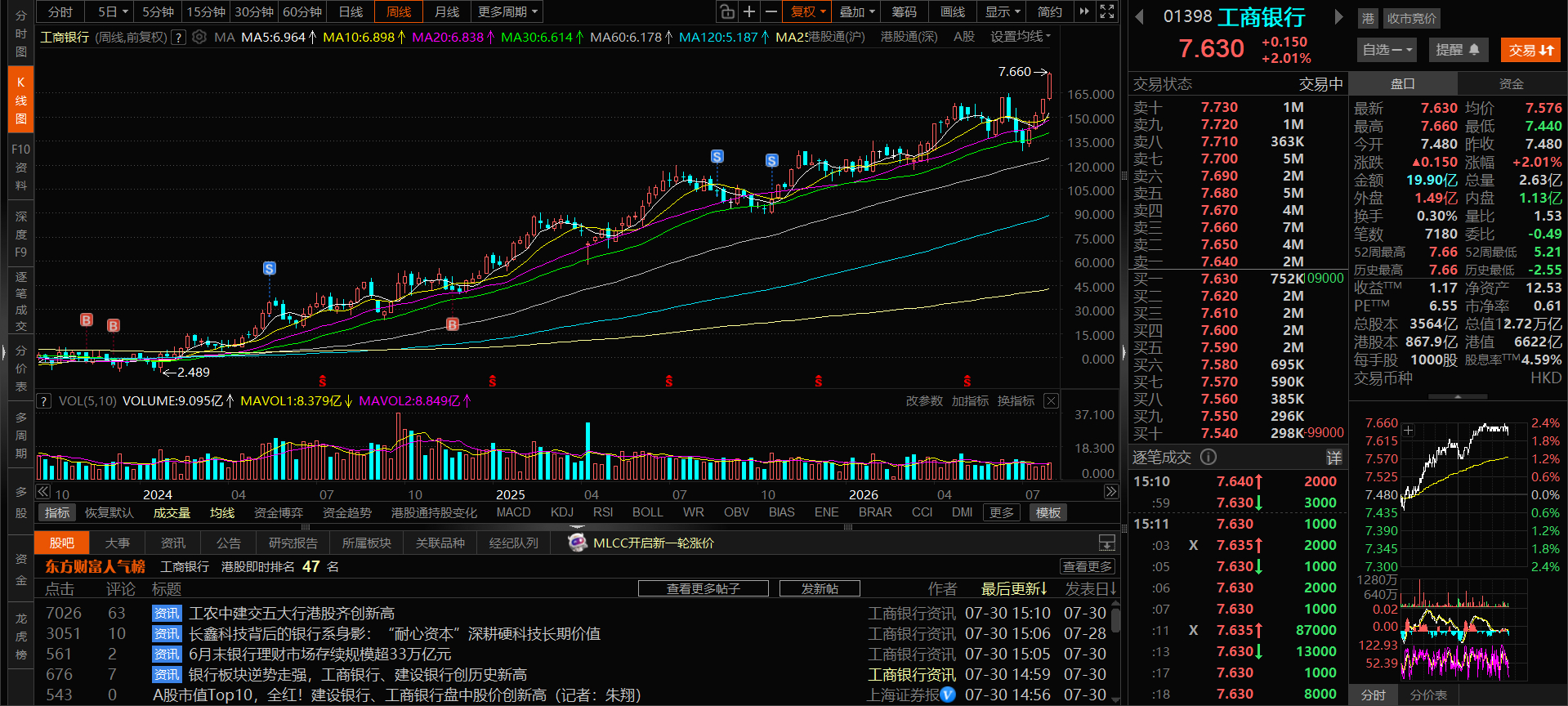Jump the timeline to the latest data
The image size is (1568, 706).
click(1110, 492)
